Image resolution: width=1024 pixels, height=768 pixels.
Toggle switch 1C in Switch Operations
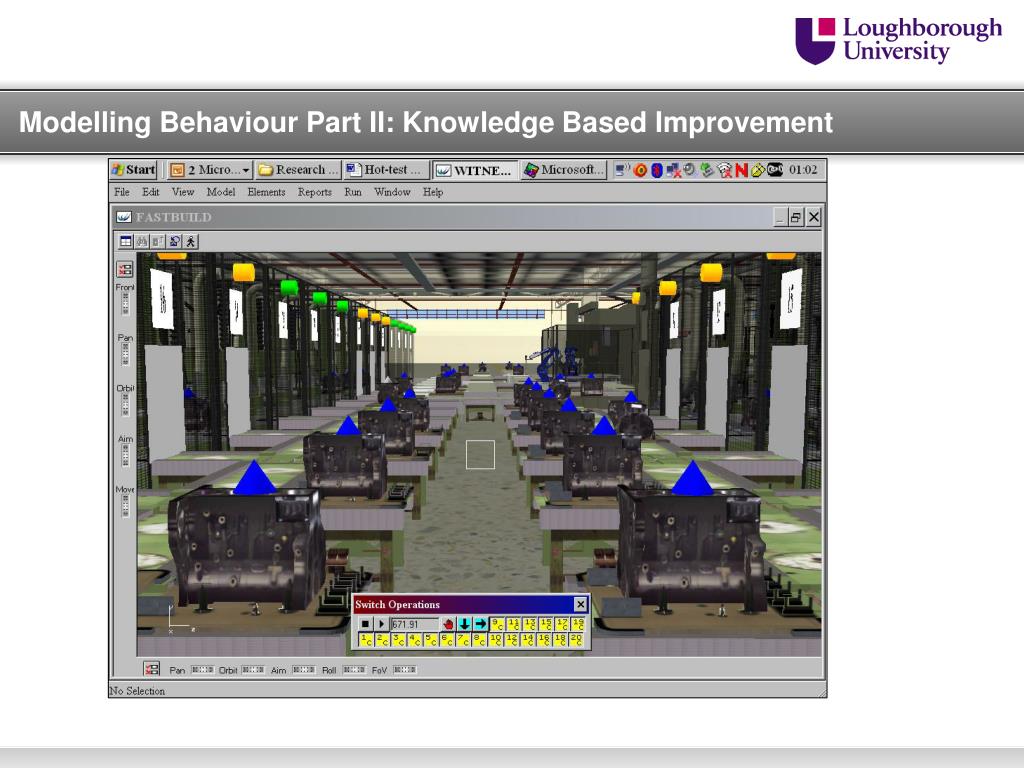click(366, 640)
